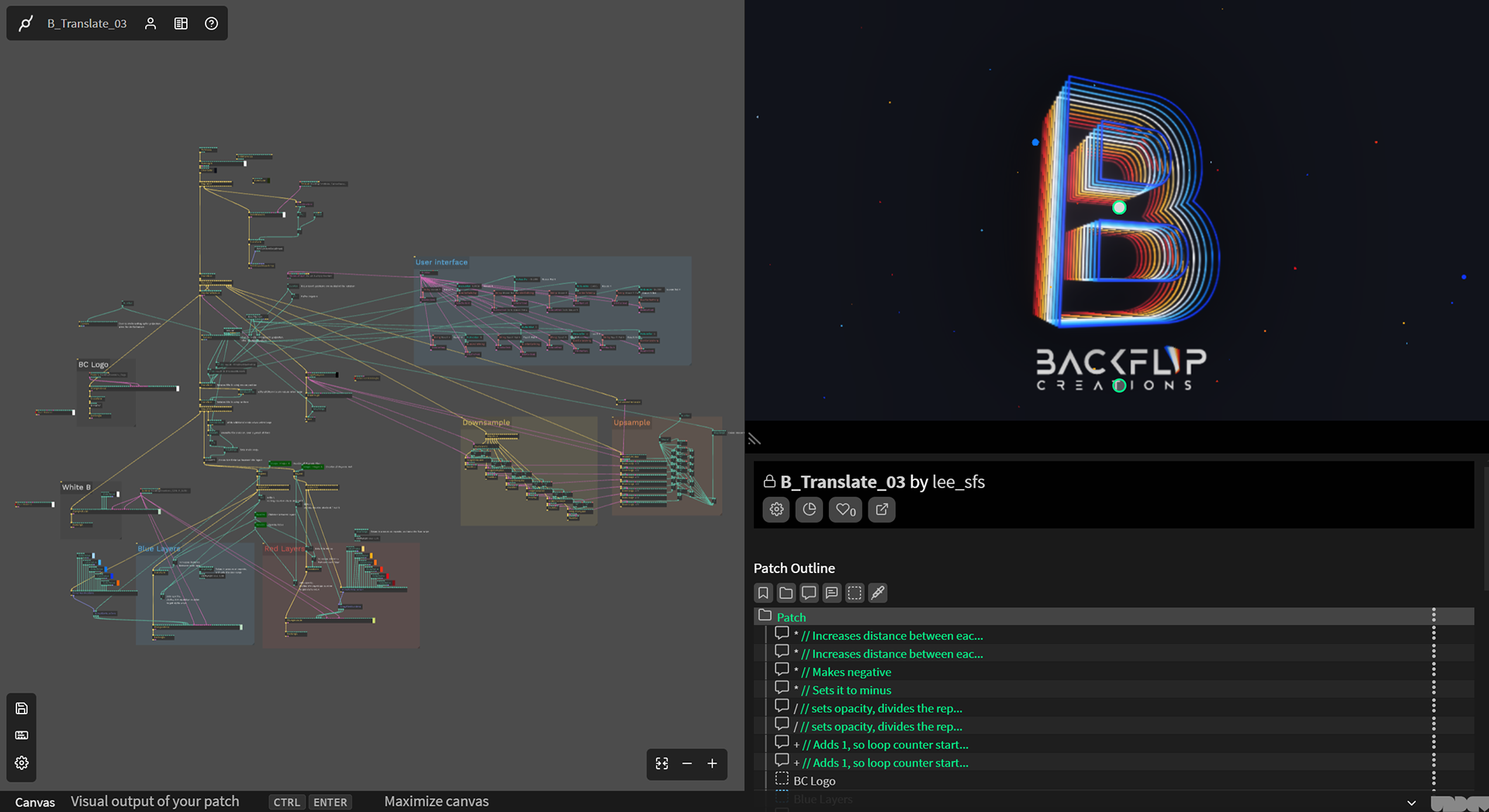1489x812 pixels.
Task: Click the B_Translate_03 patch name in top bar
Action: click(87, 23)
